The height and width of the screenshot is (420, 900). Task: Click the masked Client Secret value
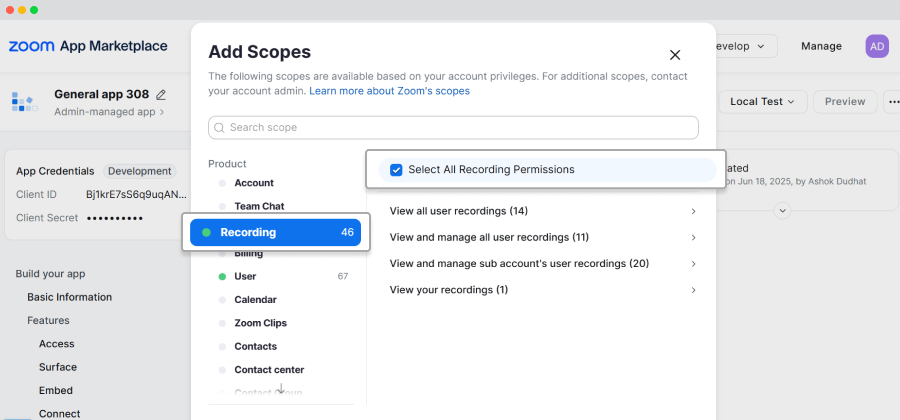click(x=115, y=218)
